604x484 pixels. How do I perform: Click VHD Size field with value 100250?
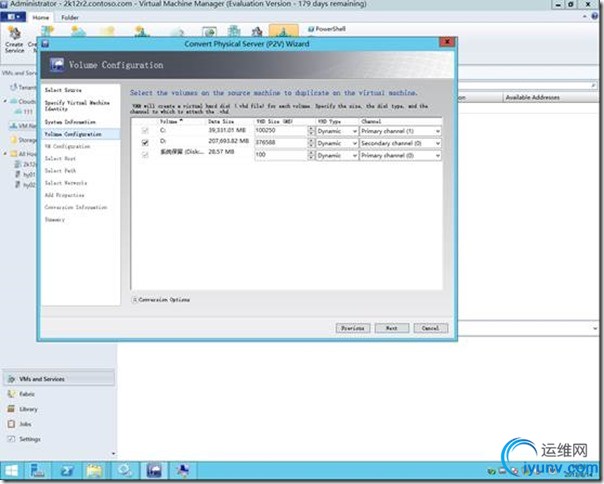pos(281,131)
